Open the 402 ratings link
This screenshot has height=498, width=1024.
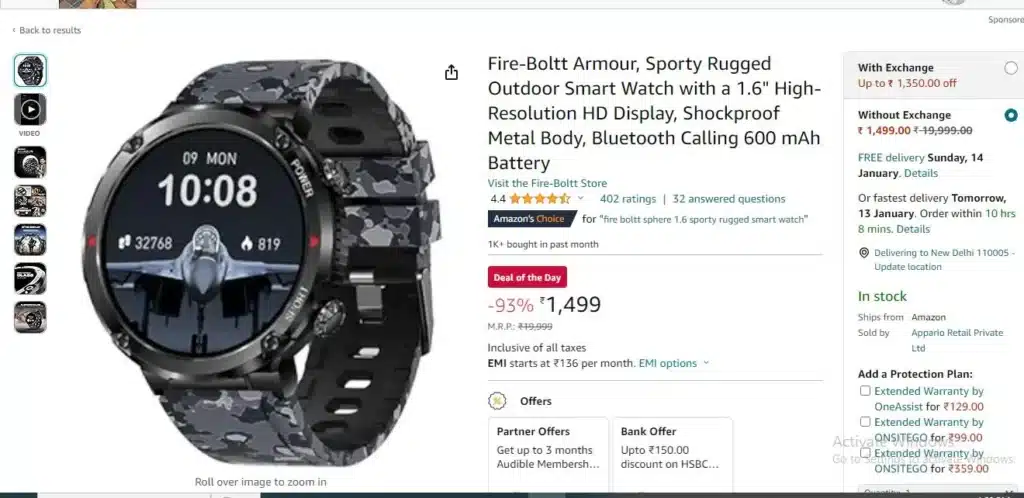(x=628, y=199)
